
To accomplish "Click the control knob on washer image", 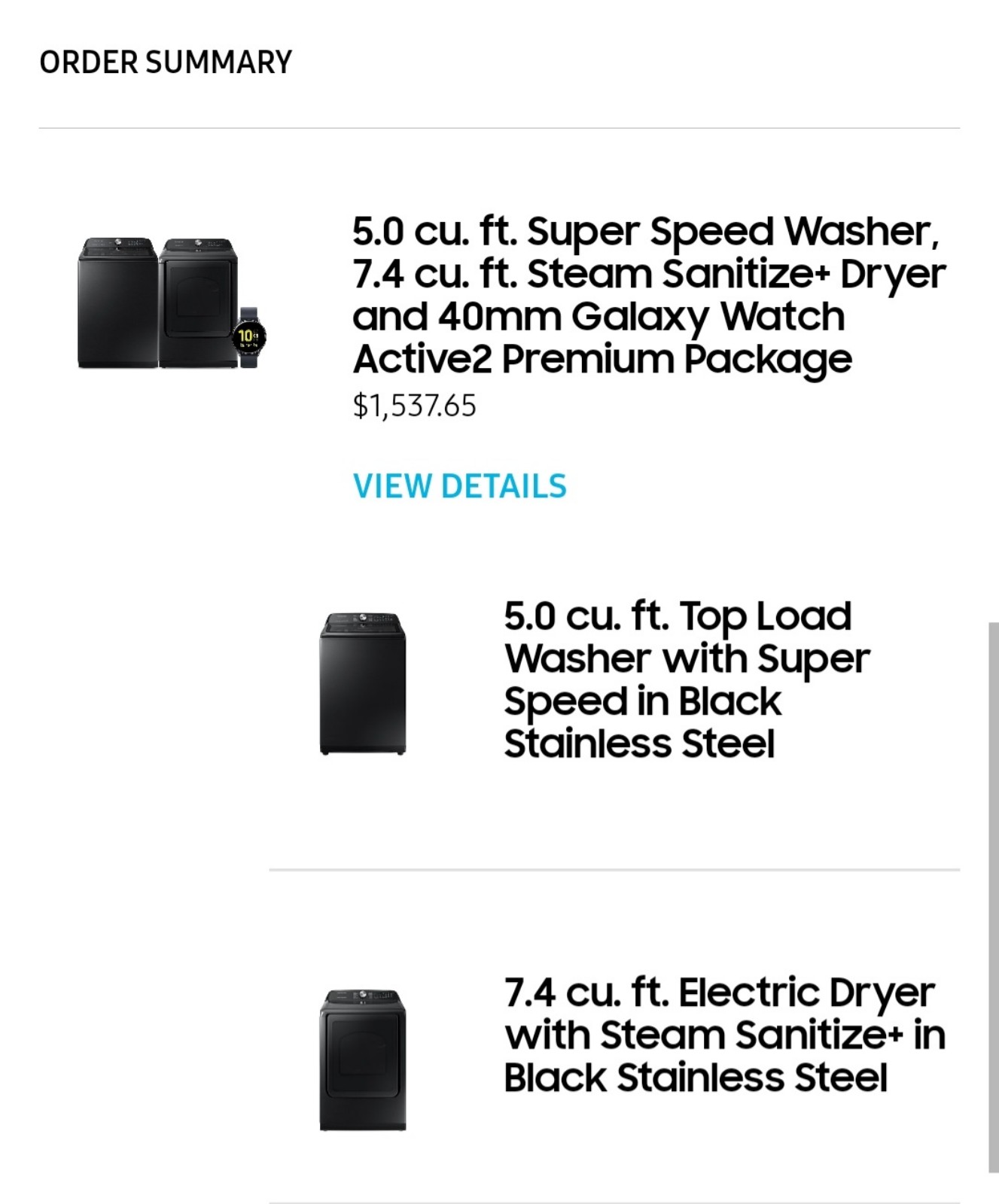I will point(362,617).
